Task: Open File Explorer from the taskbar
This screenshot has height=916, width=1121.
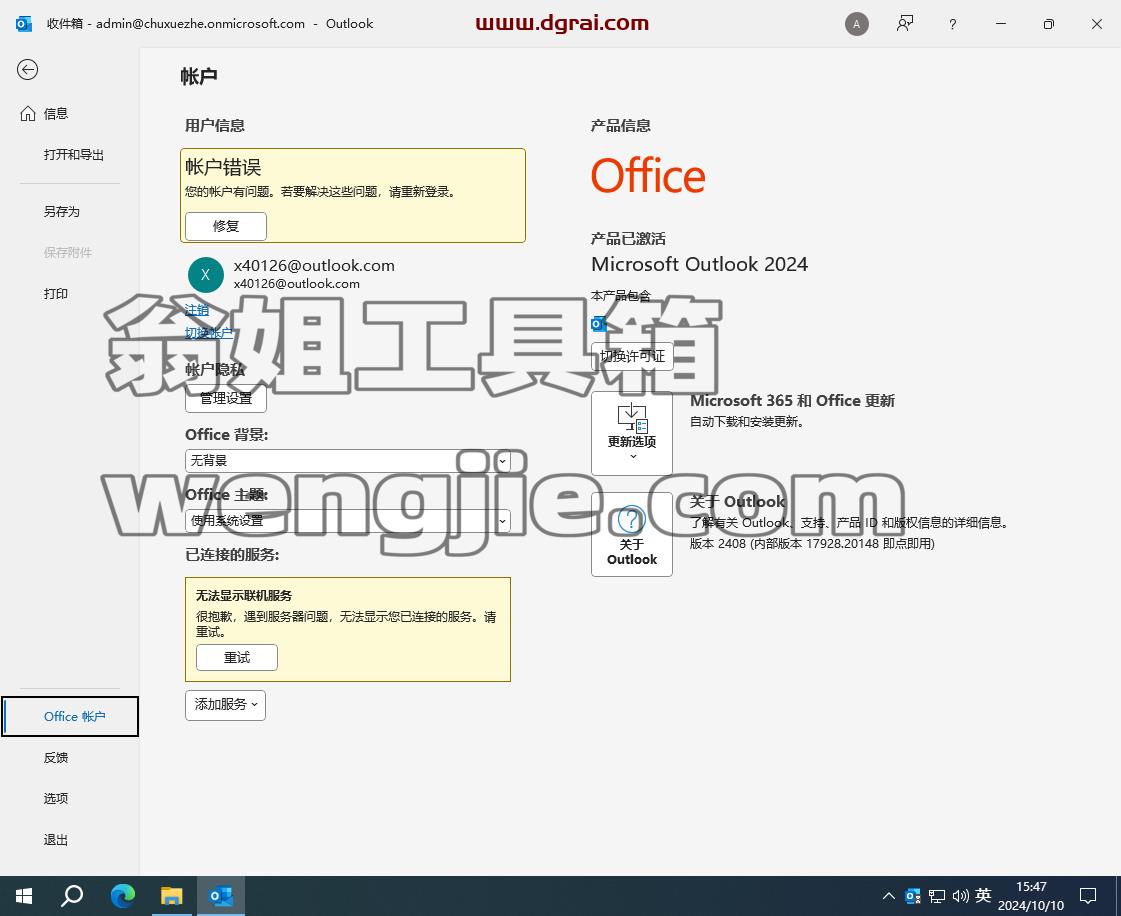Action: [x=172, y=896]
